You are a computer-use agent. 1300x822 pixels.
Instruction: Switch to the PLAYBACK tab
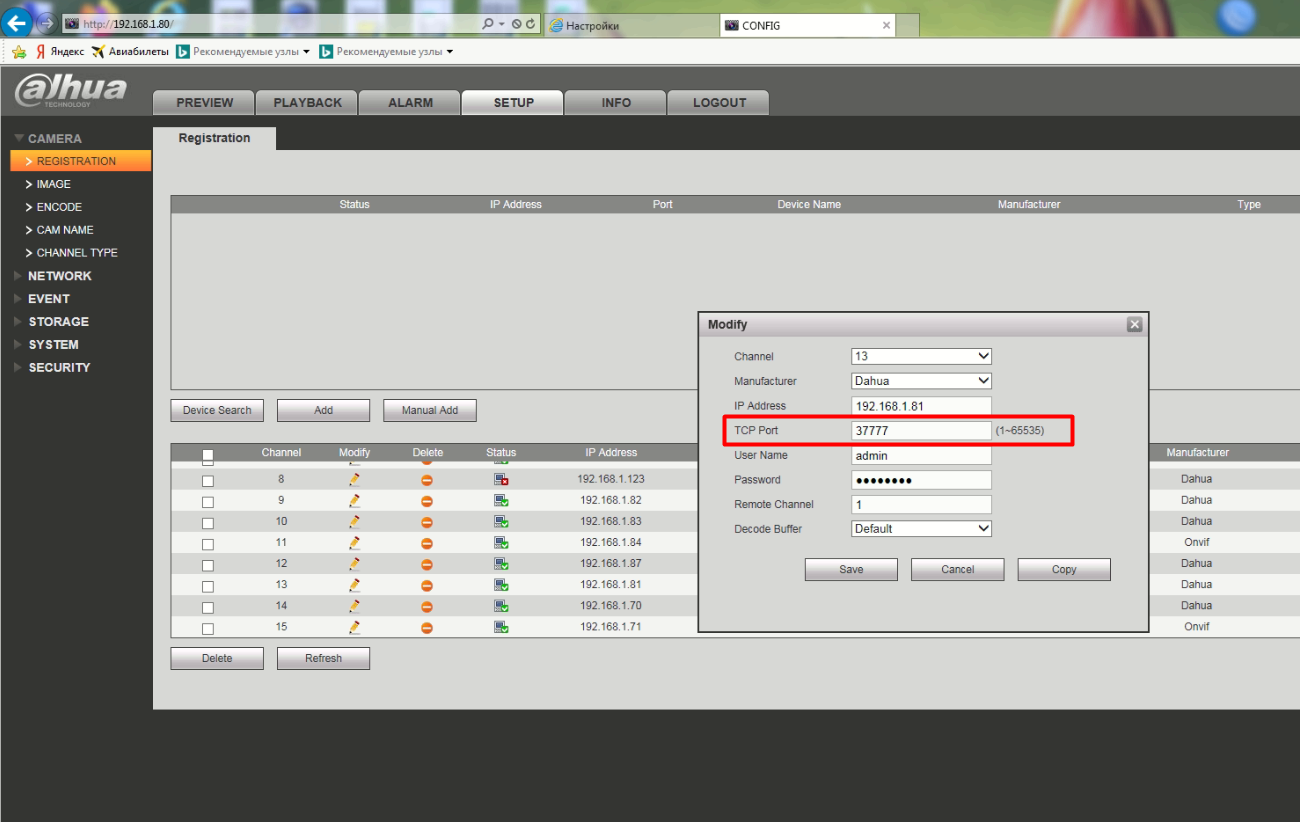click(307, 103)
